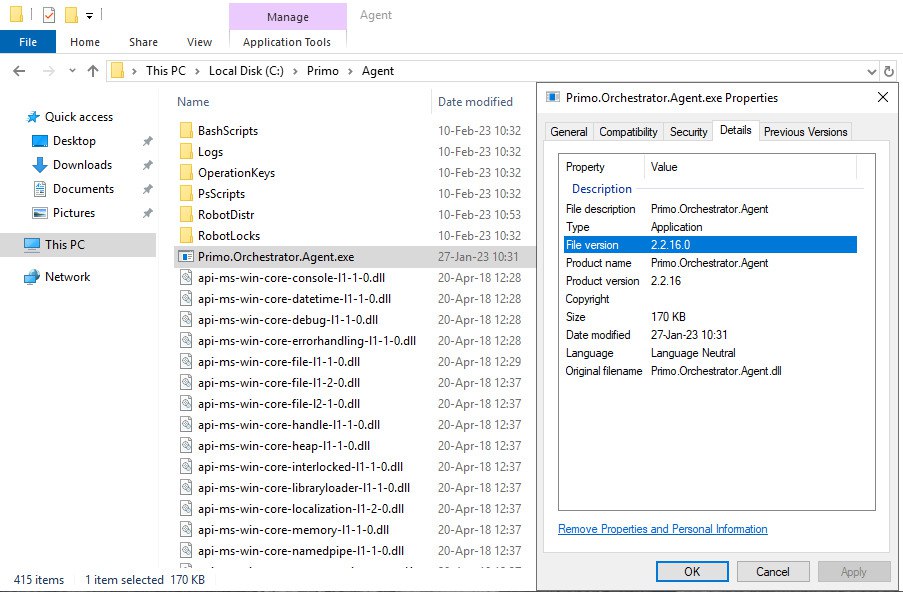903x592 pixels.
Task: Open Compatibility tab in Properties dialog
Action: click(628, 132)
